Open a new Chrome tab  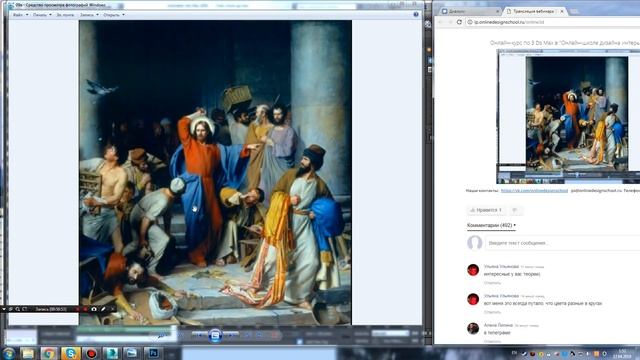click(x=575, y=11)
